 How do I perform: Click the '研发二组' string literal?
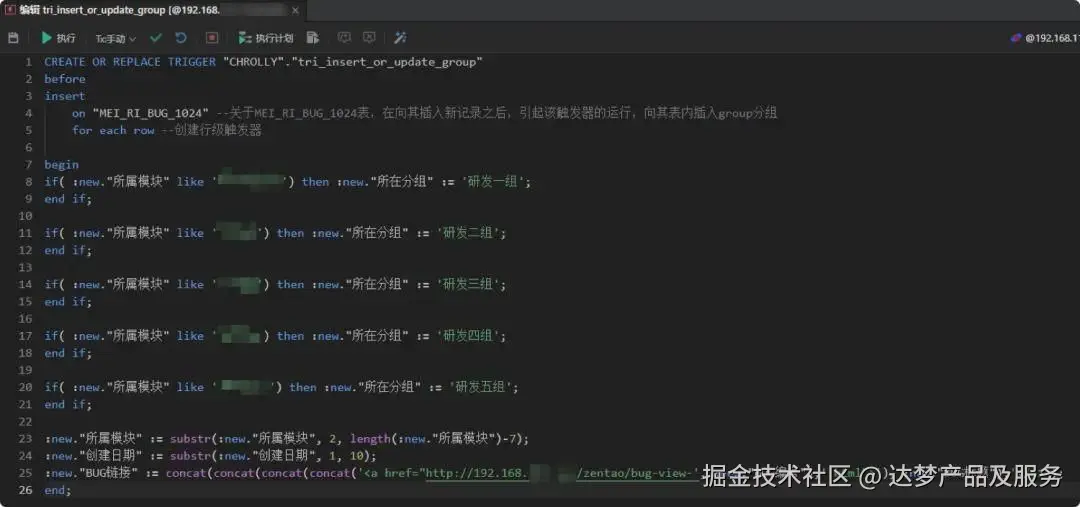(468, 233)
